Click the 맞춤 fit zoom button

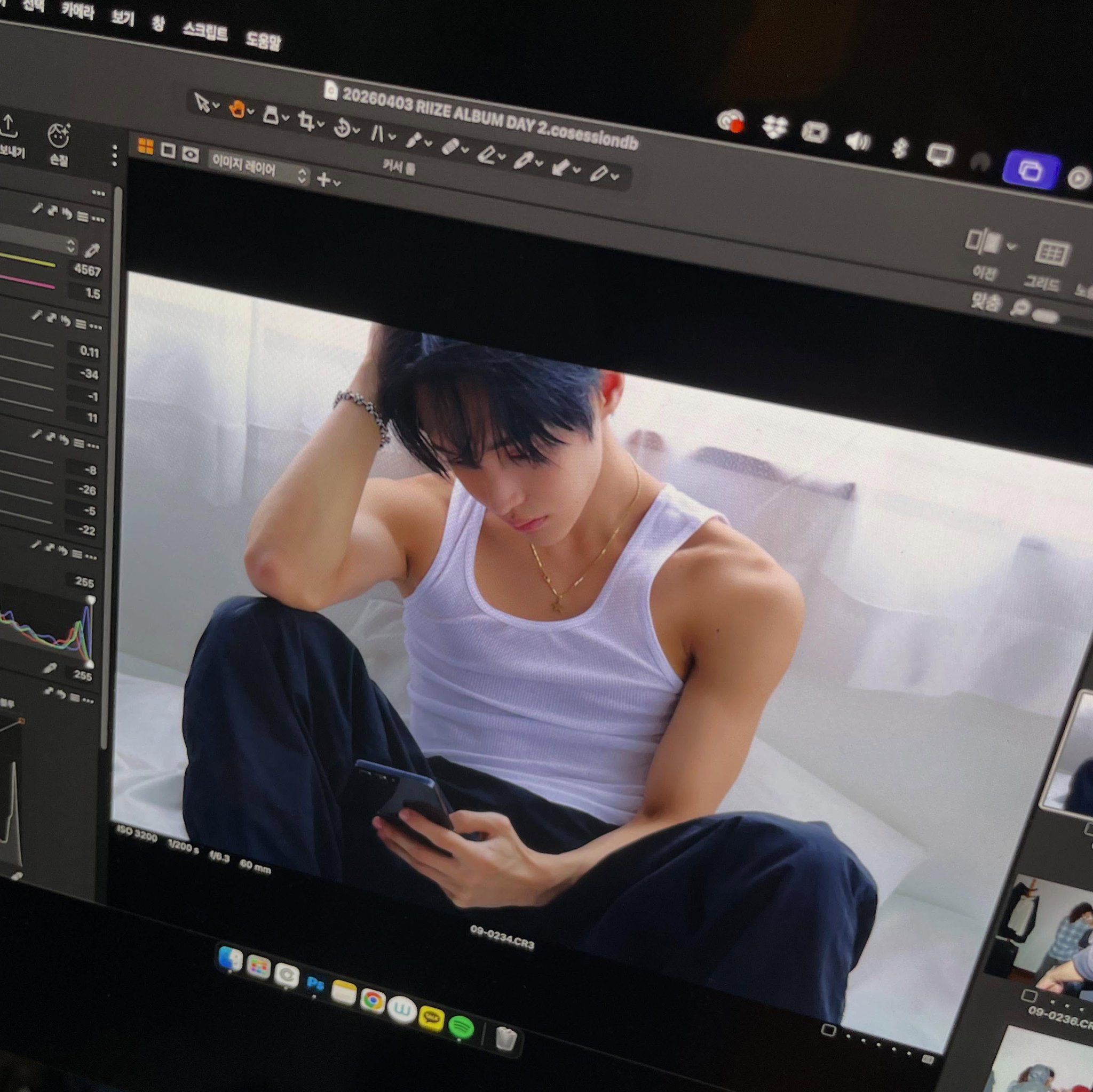coord(986,301)
